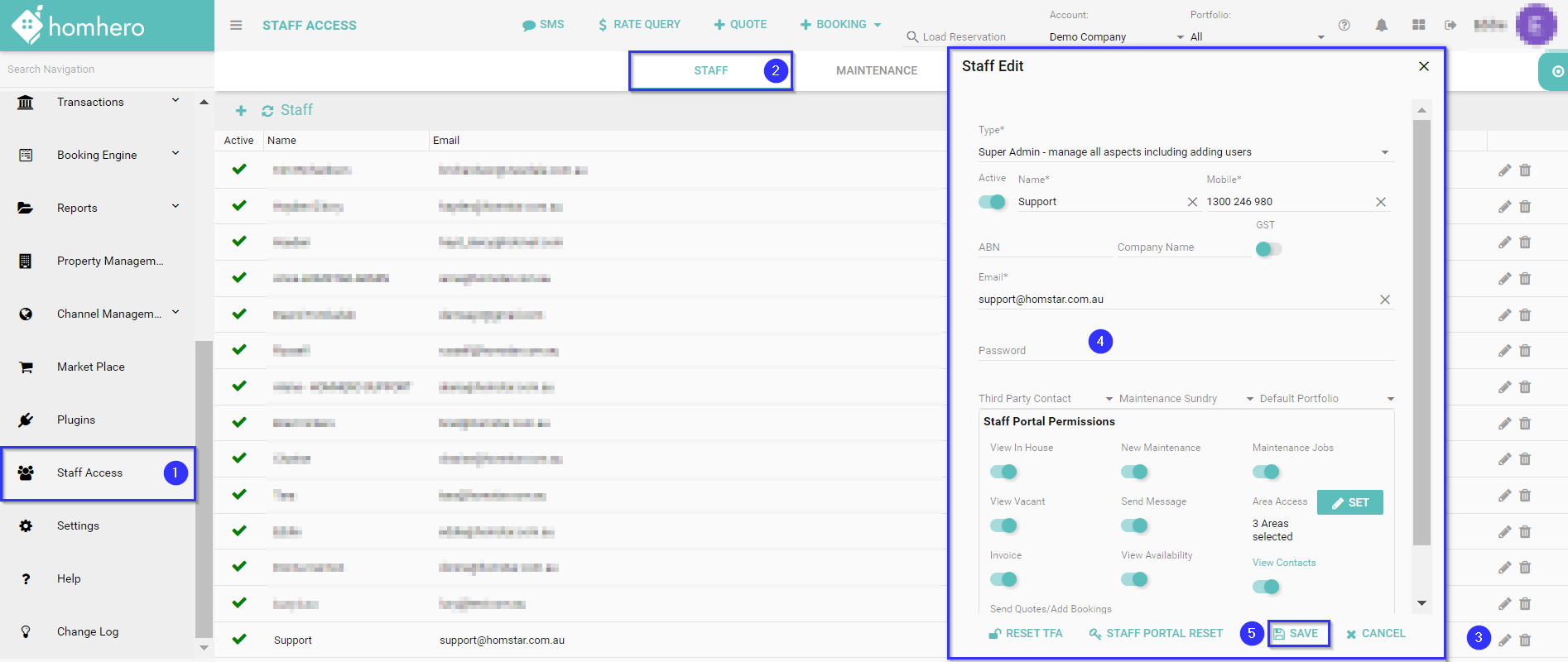This screenshot has width=1568, height=662.
Task: Click the add staff plus icon
Action: (x=241, y=111)
